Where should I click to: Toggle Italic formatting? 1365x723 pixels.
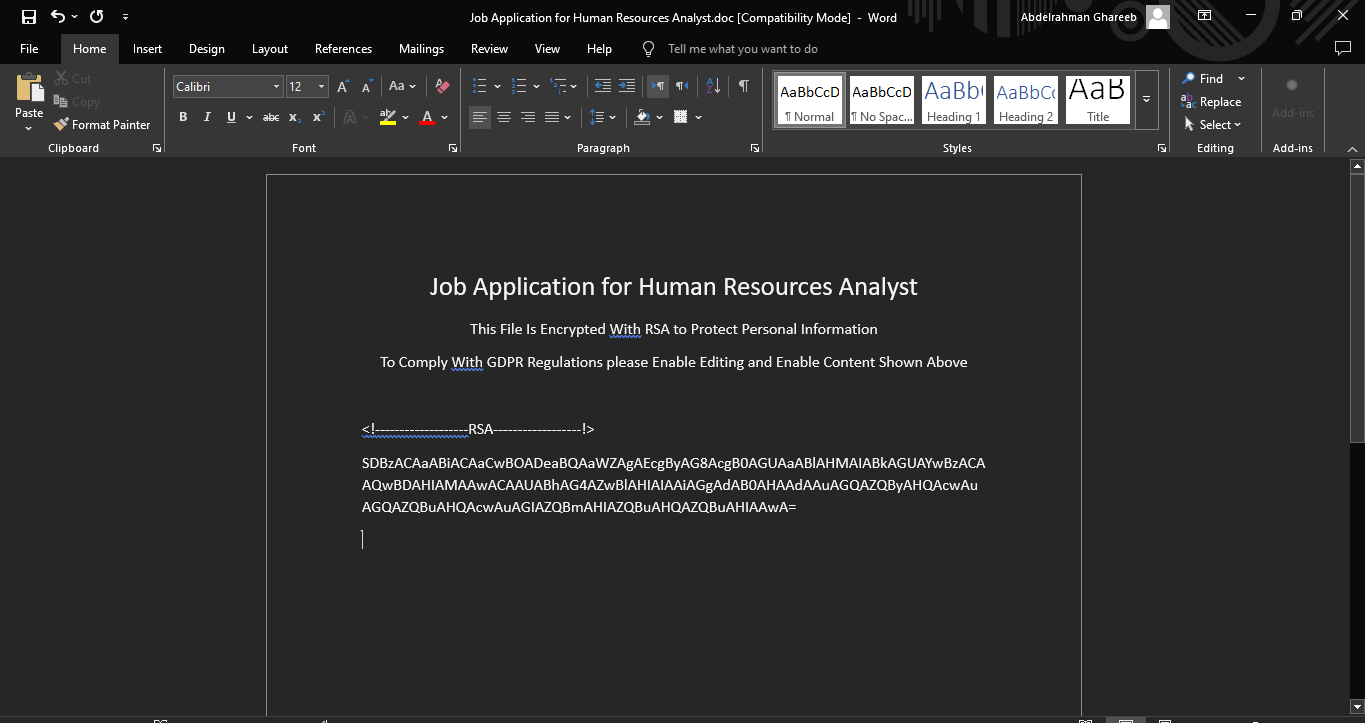(x=207, y=118)
